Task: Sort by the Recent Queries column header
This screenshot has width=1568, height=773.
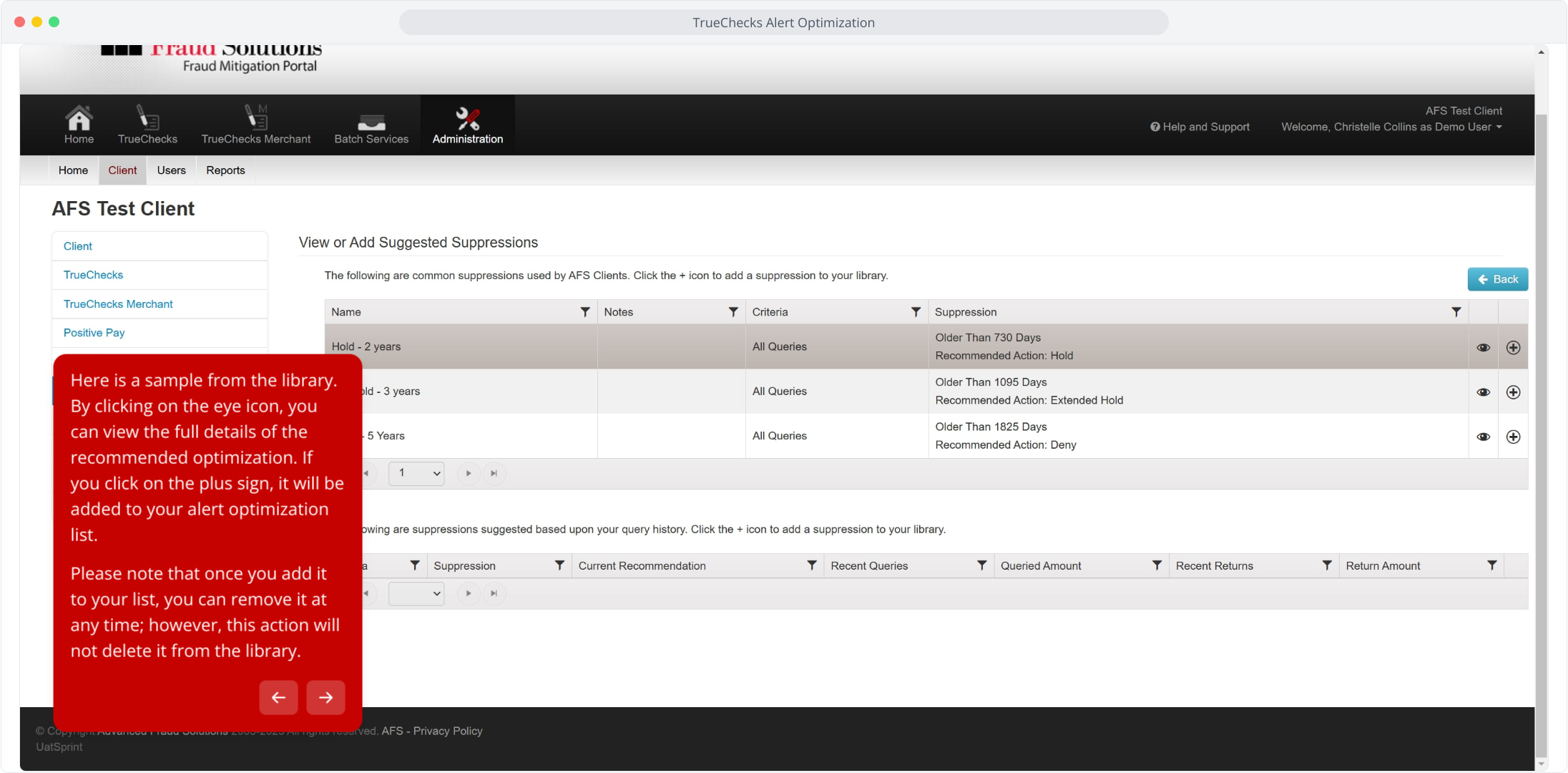Action: pyautogui.click(x=869, y=565)
